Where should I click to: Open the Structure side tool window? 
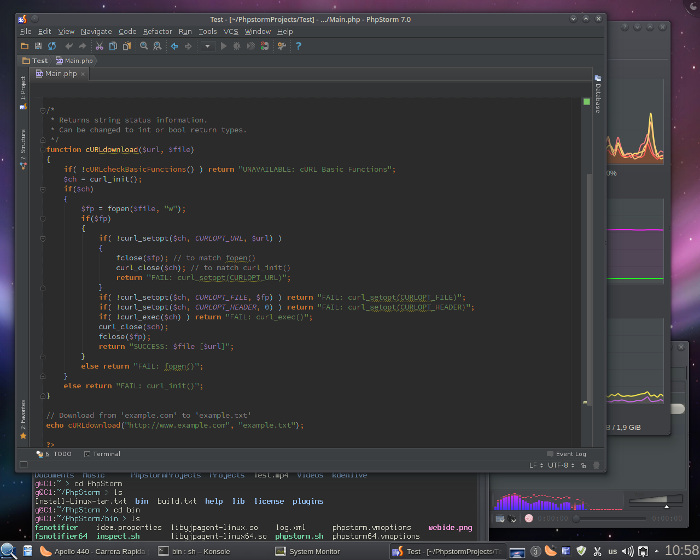(23, 149)
